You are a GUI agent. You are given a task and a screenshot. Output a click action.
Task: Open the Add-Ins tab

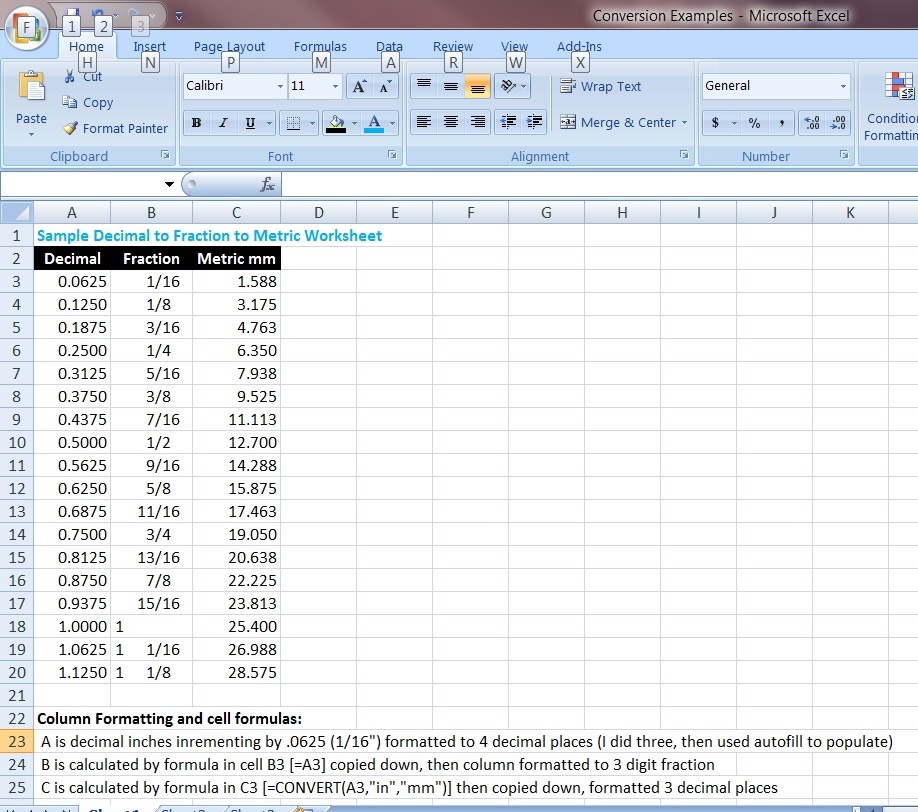click(579, 46)
